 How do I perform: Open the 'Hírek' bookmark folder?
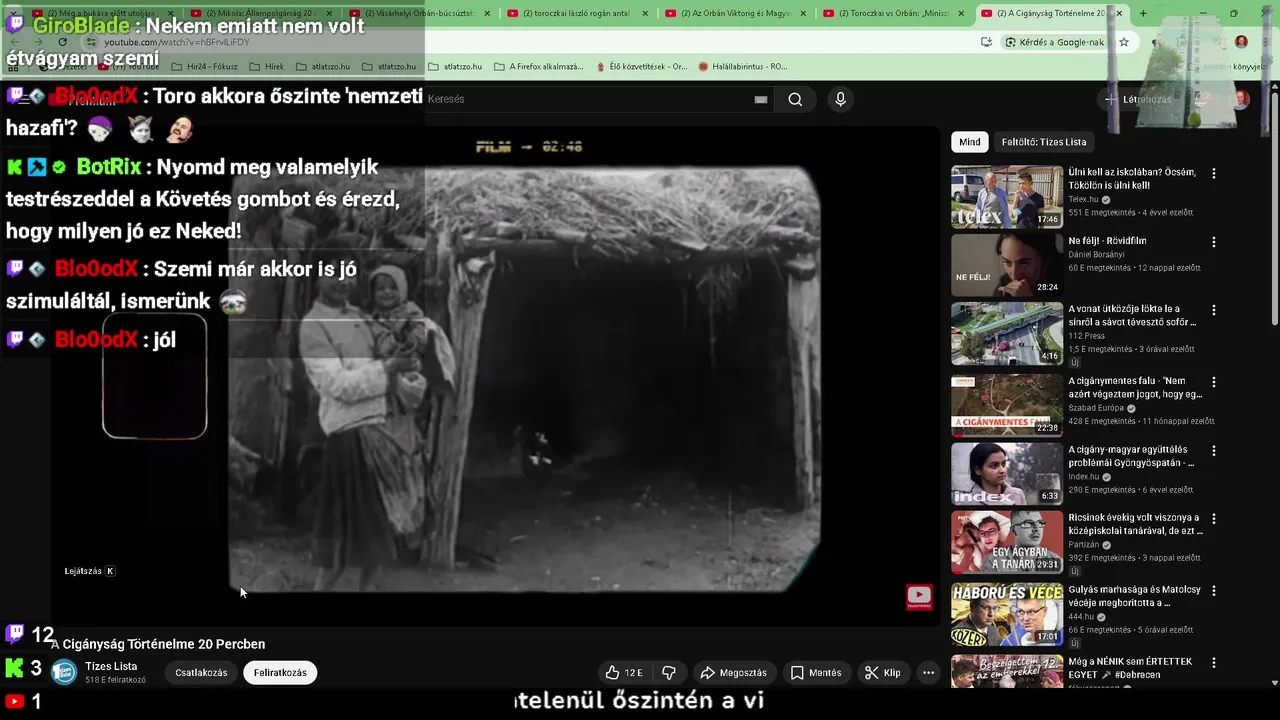[267, 67]
